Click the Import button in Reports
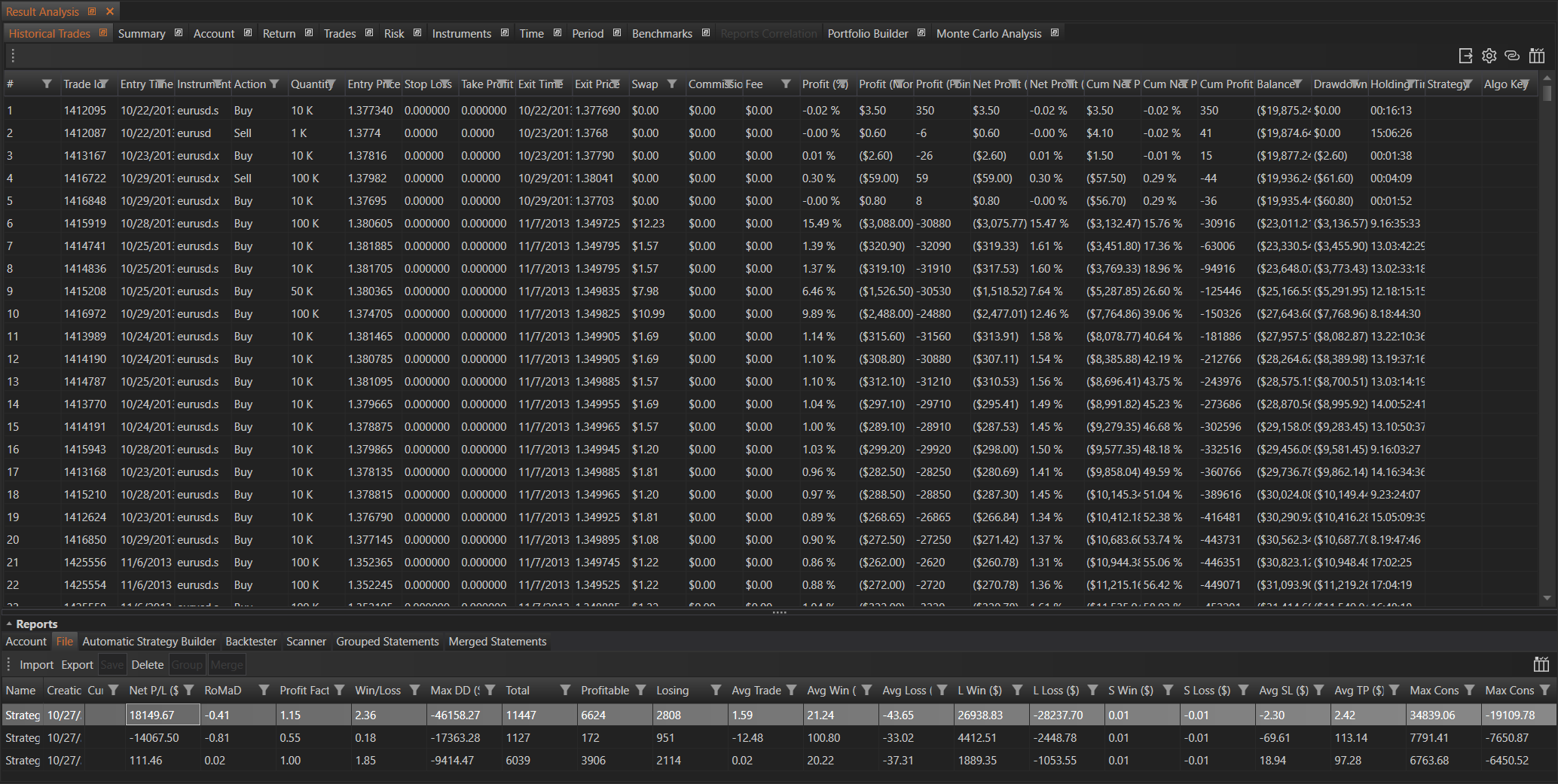This screenshot has width=1558, height=784. click(x=36, y=665)
